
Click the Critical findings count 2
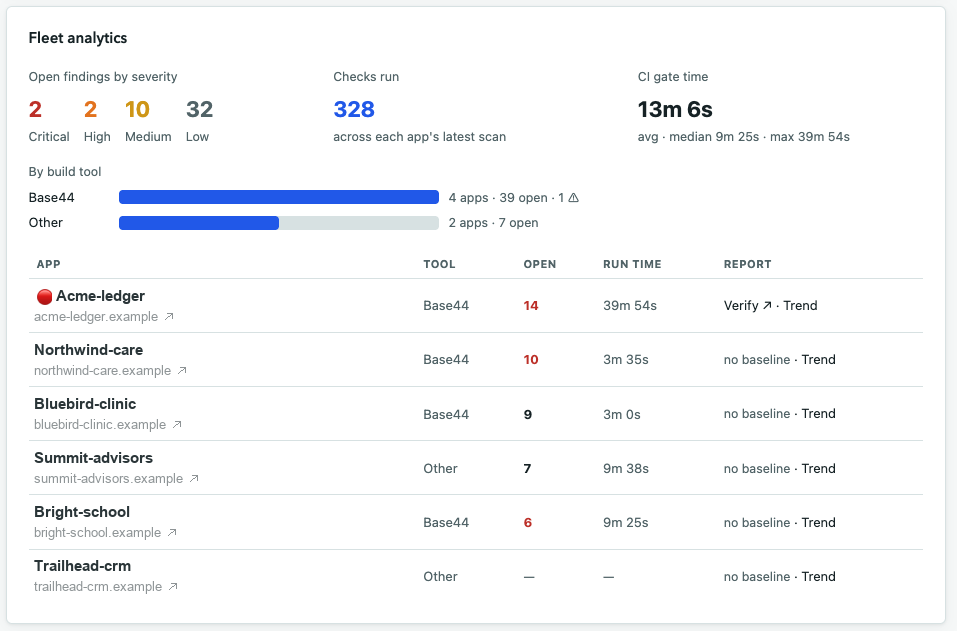point(35,109)
